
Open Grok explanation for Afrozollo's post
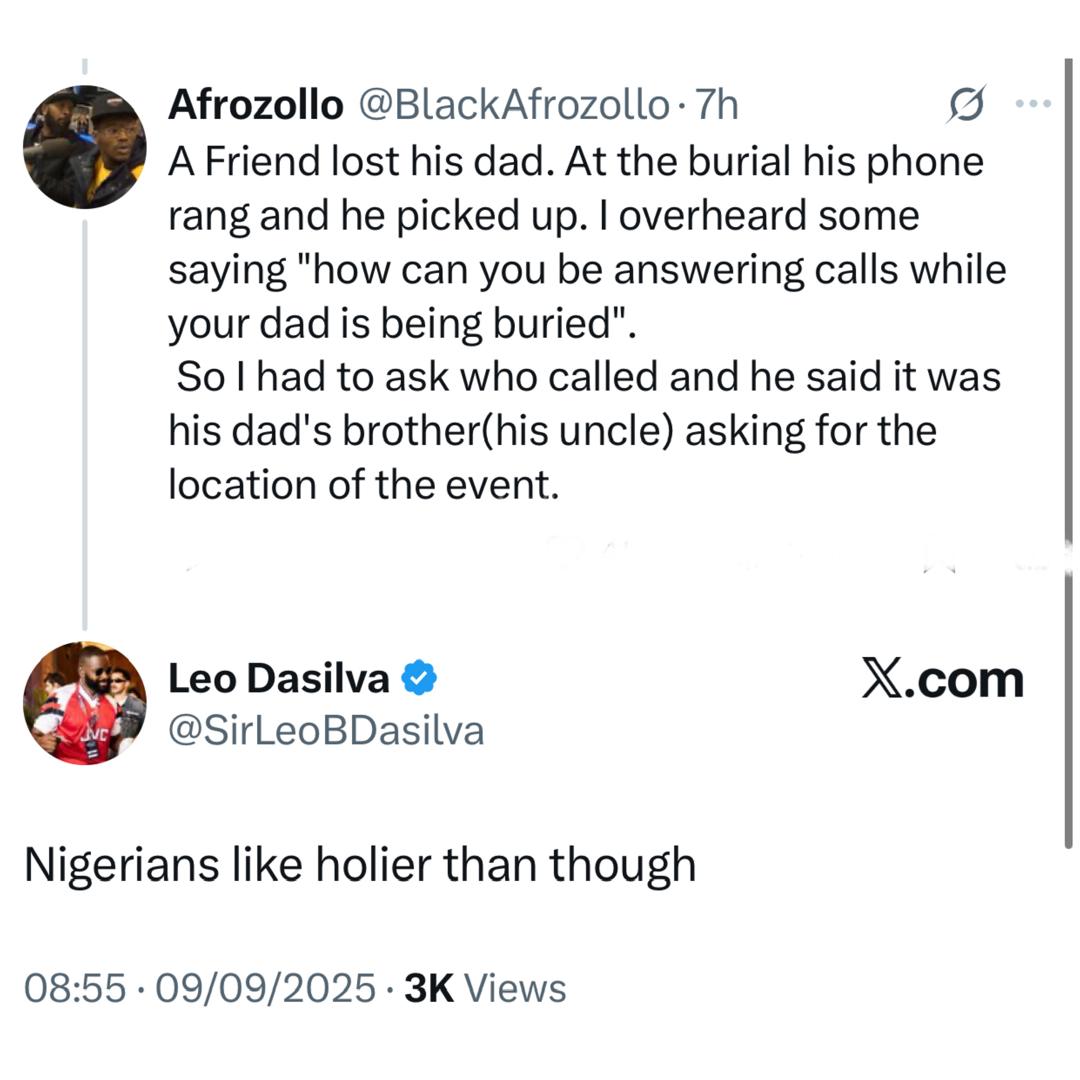(x=967, y=106)
